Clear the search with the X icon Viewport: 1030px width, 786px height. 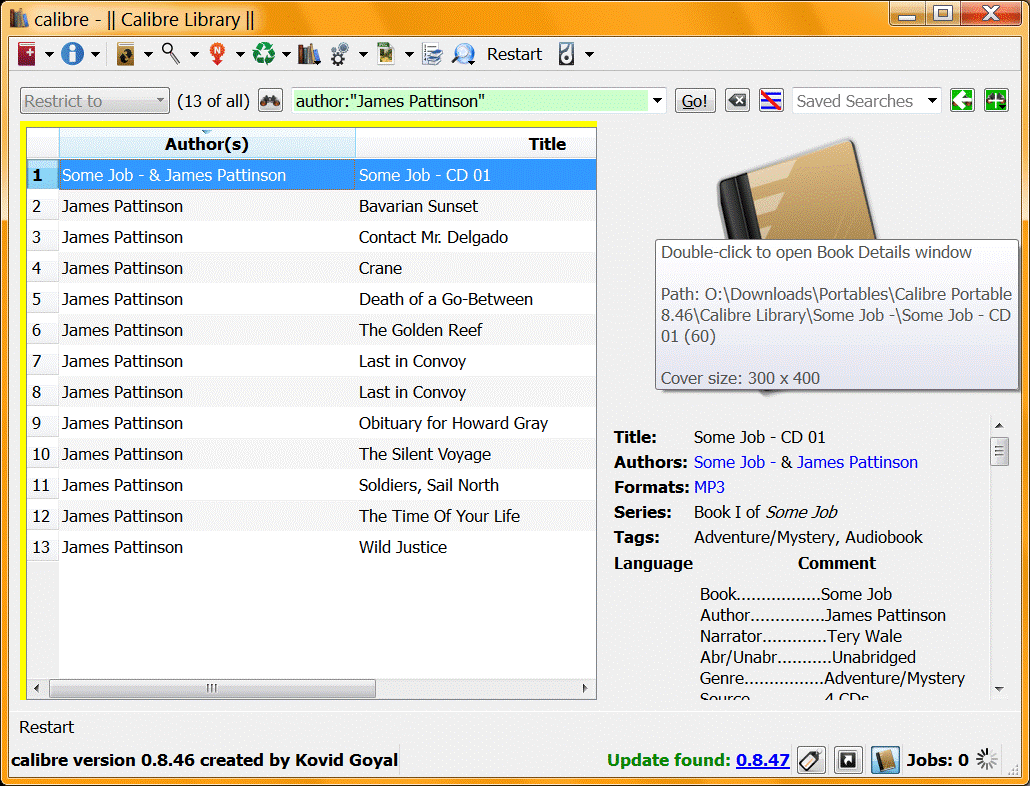pyautogui.click(x=738, y=101)
